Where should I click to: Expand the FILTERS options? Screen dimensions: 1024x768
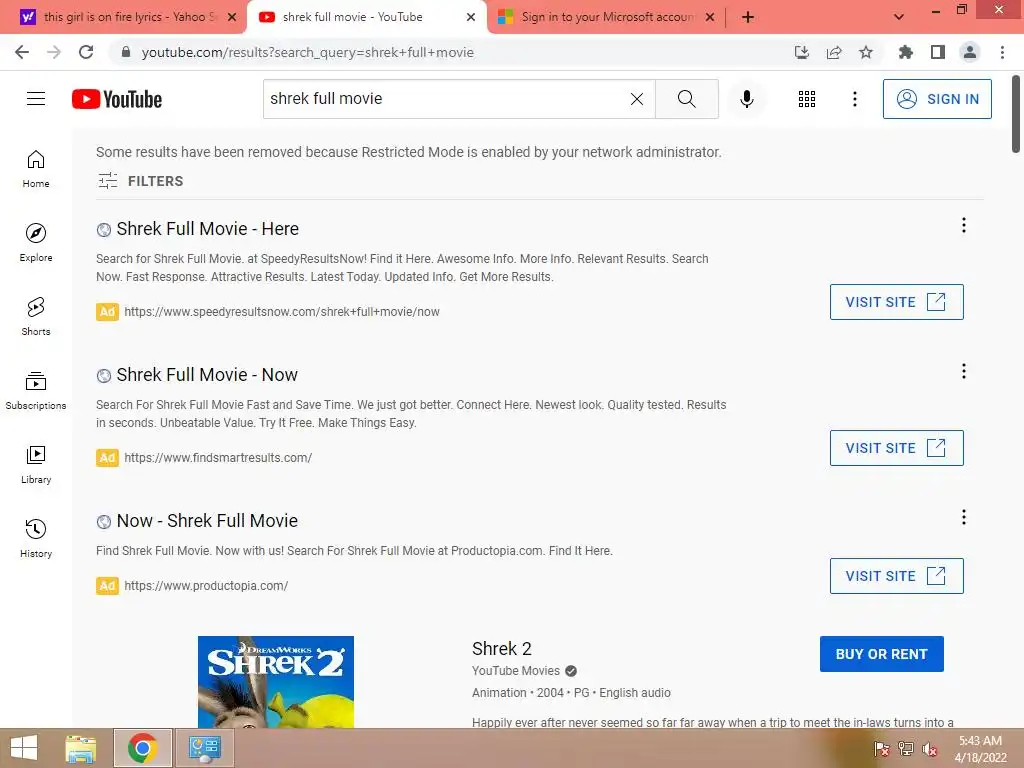140,181
